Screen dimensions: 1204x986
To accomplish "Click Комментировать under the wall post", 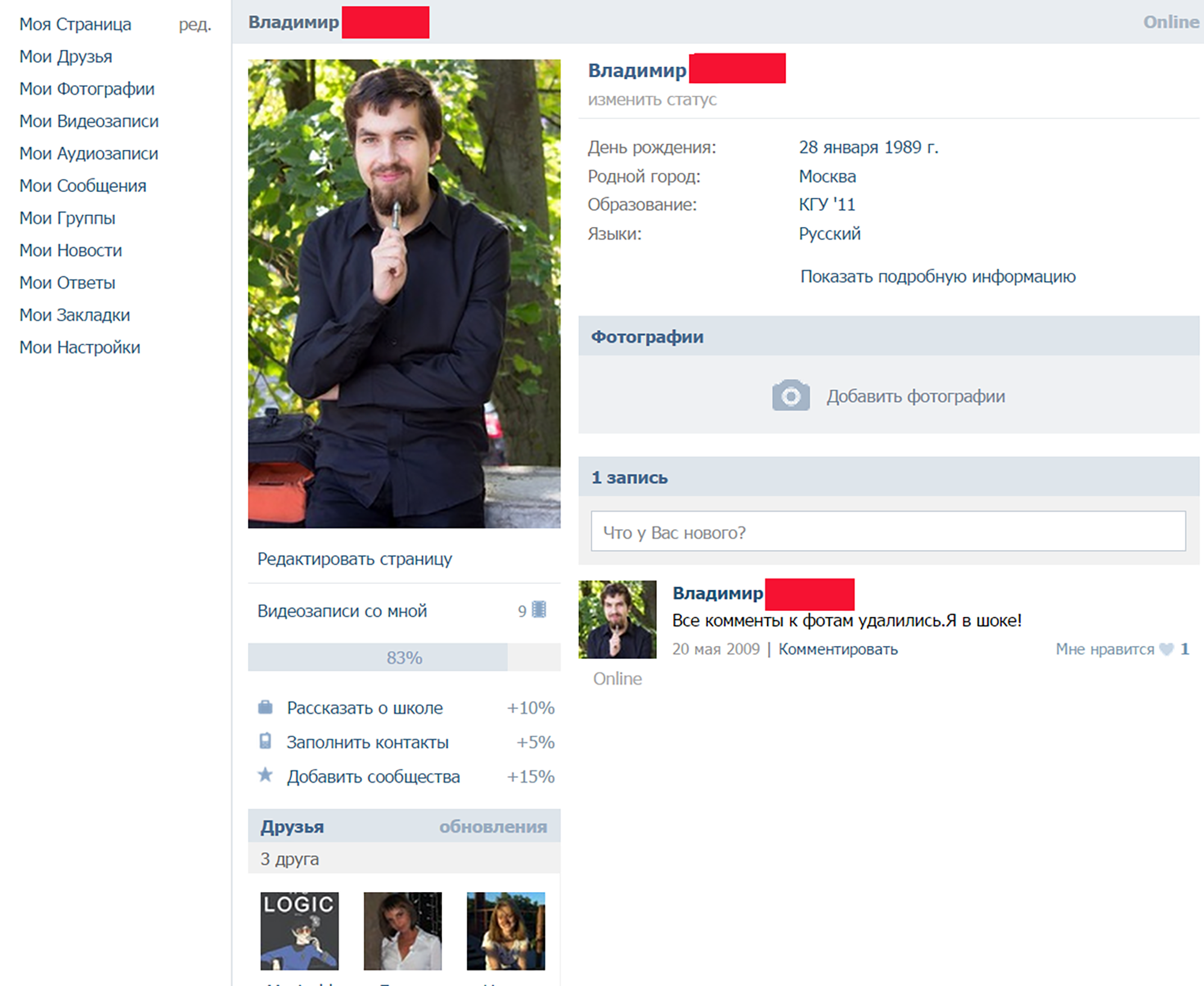I will pos(837,650).
